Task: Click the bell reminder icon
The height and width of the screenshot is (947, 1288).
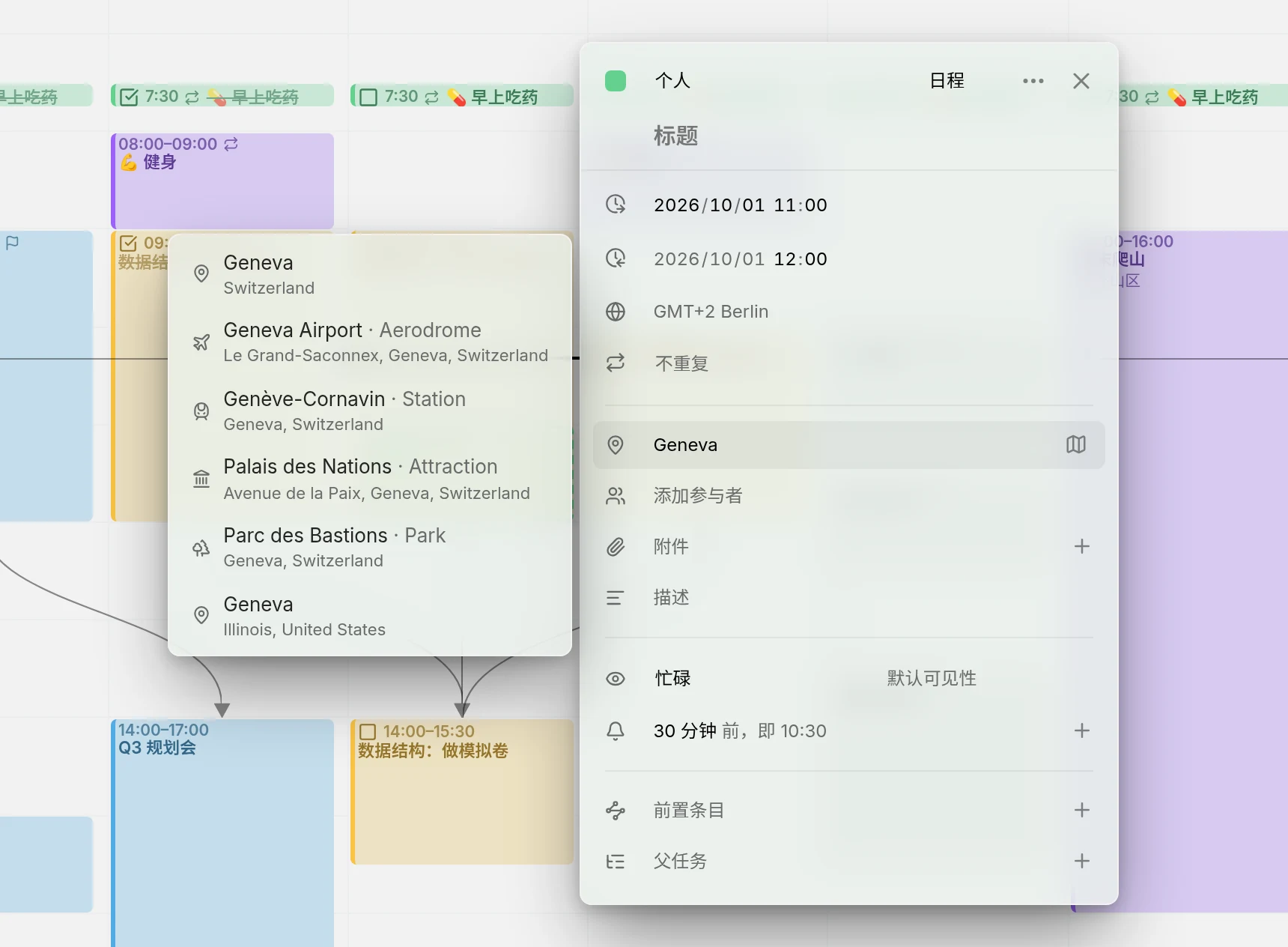Action: click(x=616, y=731)
